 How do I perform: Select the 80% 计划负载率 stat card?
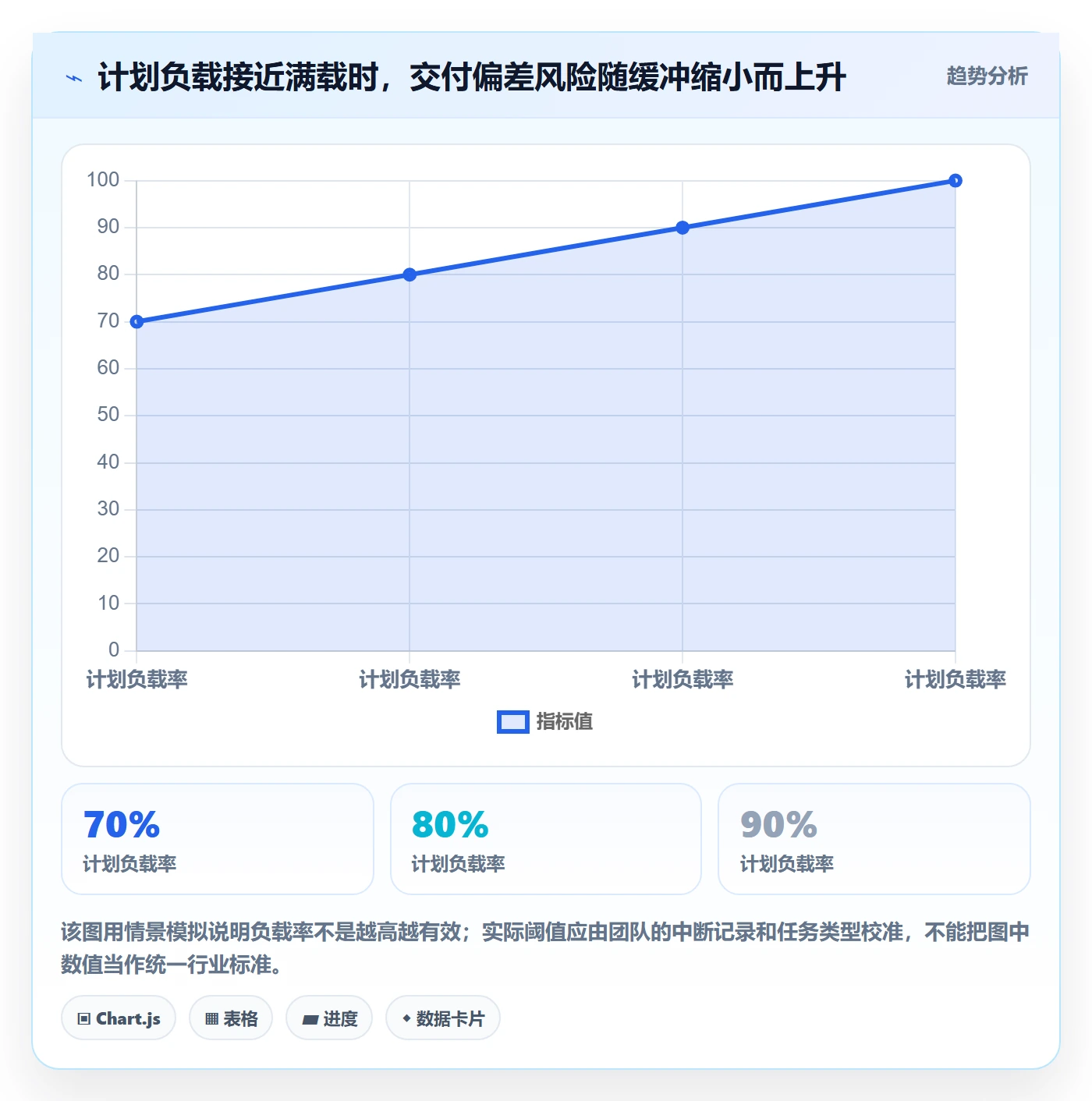546,839
